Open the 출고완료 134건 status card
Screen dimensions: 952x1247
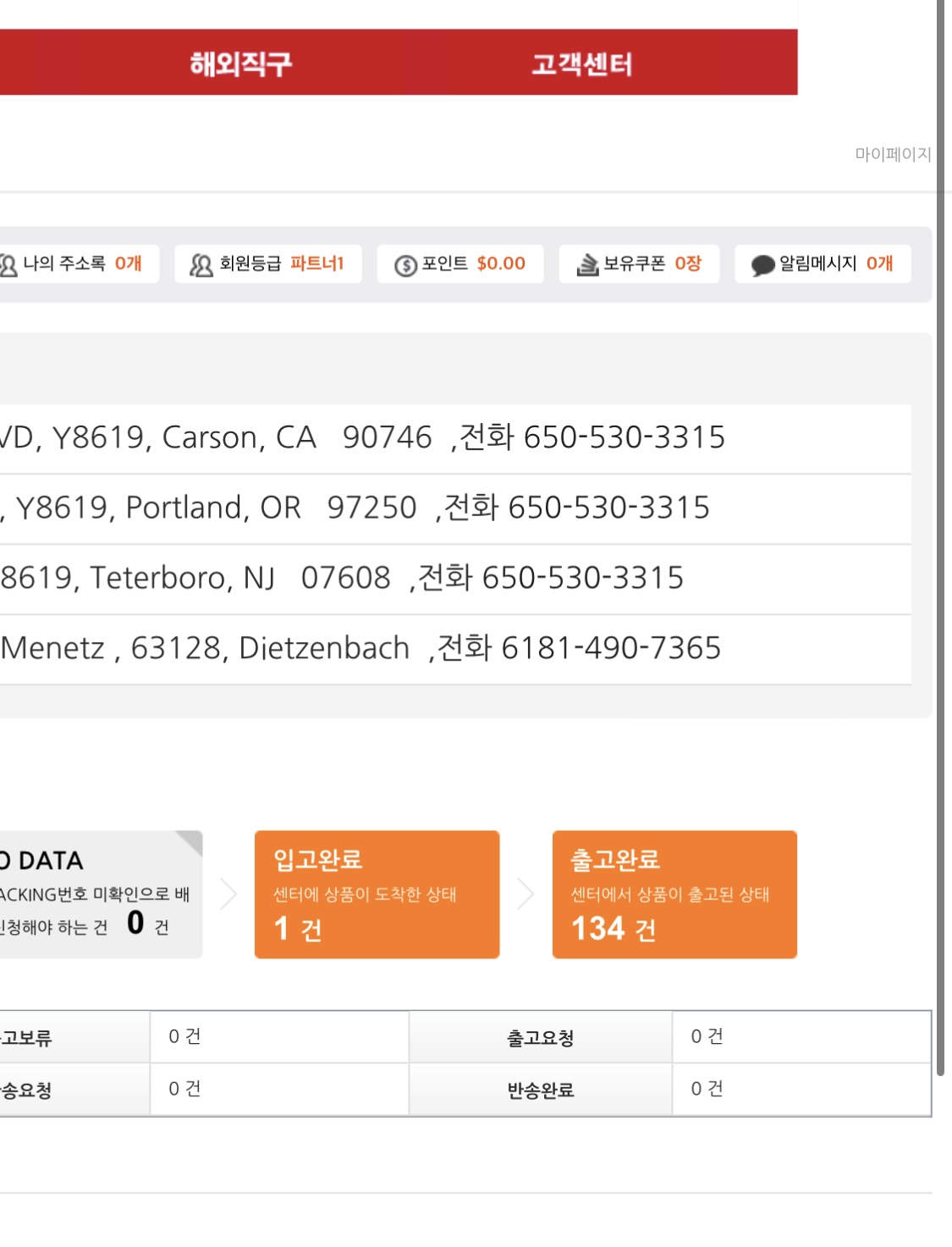click(674, 894)
